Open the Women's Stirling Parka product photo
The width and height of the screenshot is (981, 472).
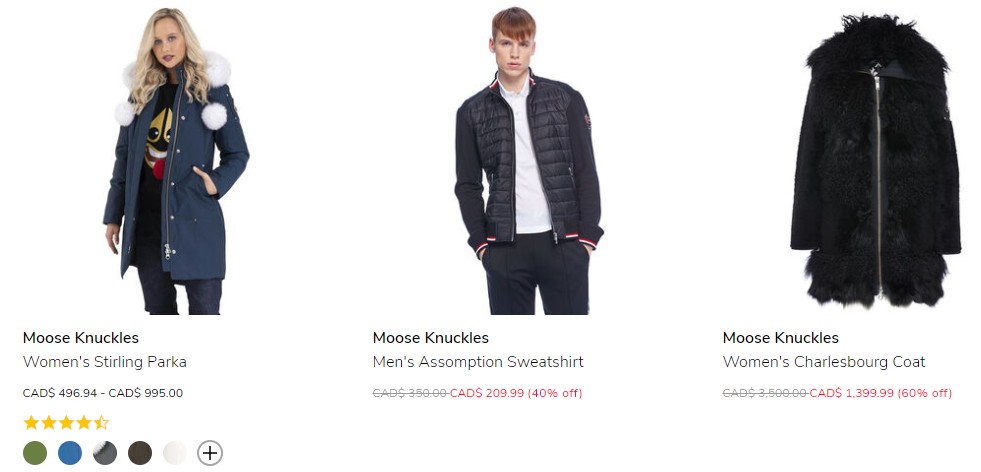tap(176, 160)
